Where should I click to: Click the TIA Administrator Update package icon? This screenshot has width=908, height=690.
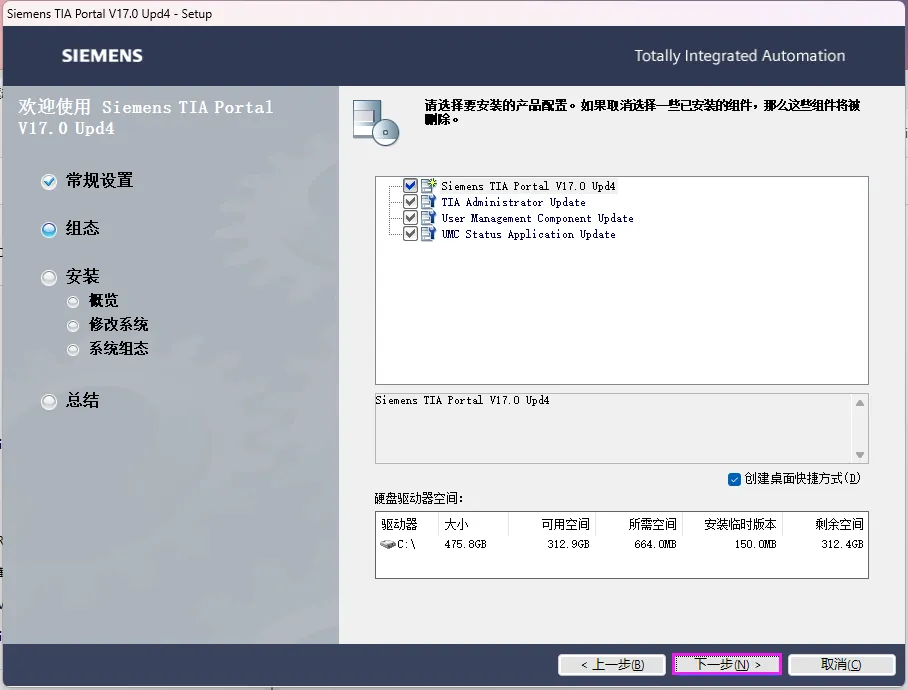coord(429,202)
